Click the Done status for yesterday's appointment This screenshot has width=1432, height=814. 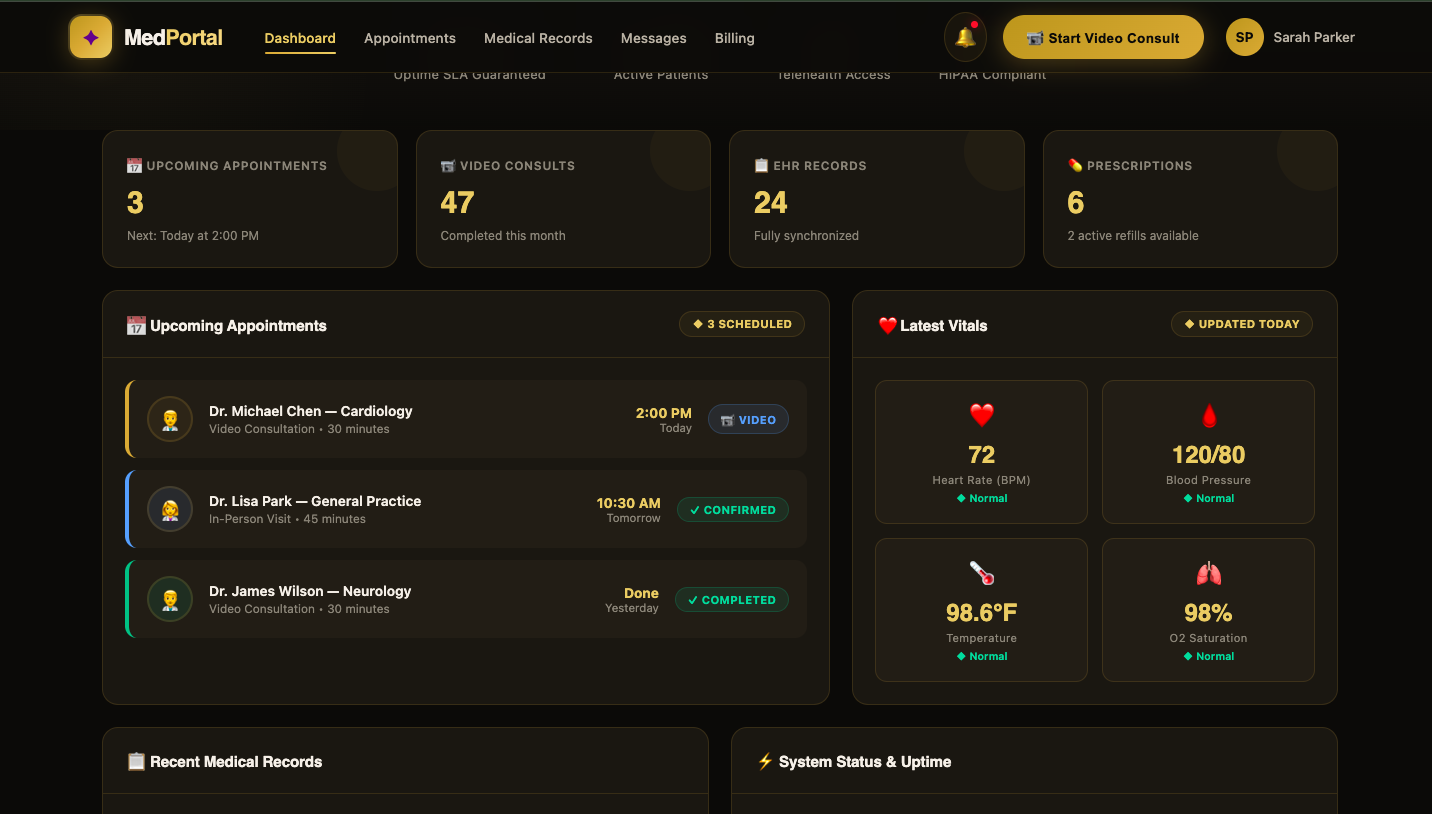click(641, 593)
